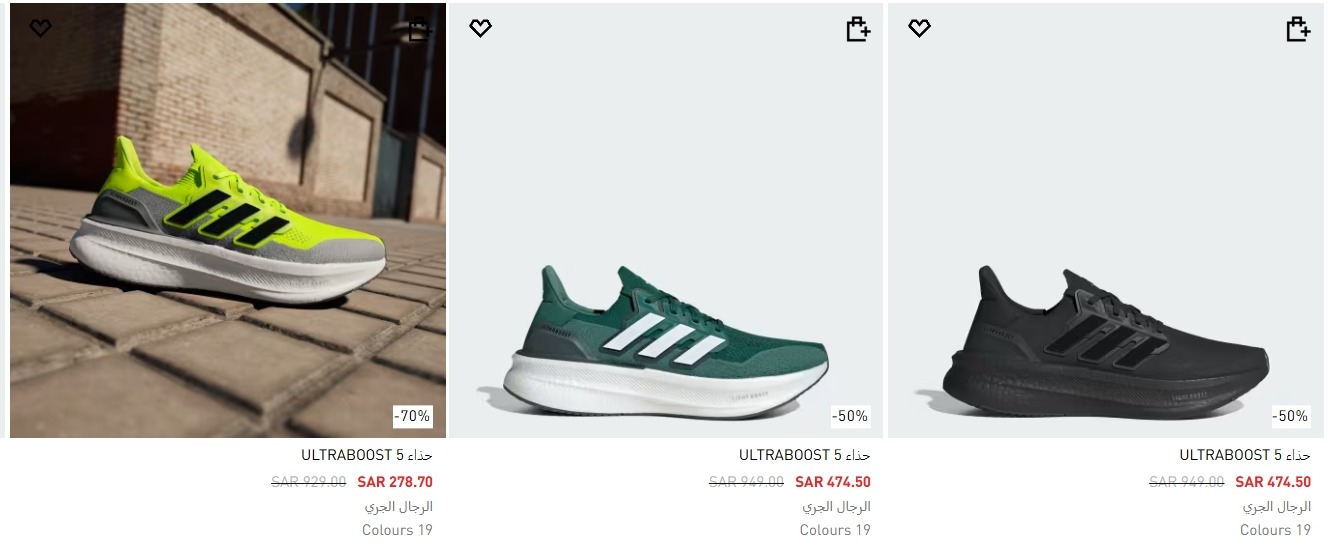Screen dimensions: 1330x550
Task: View Colours 19 under the green Ultraboost
Action: pos(835,530)
